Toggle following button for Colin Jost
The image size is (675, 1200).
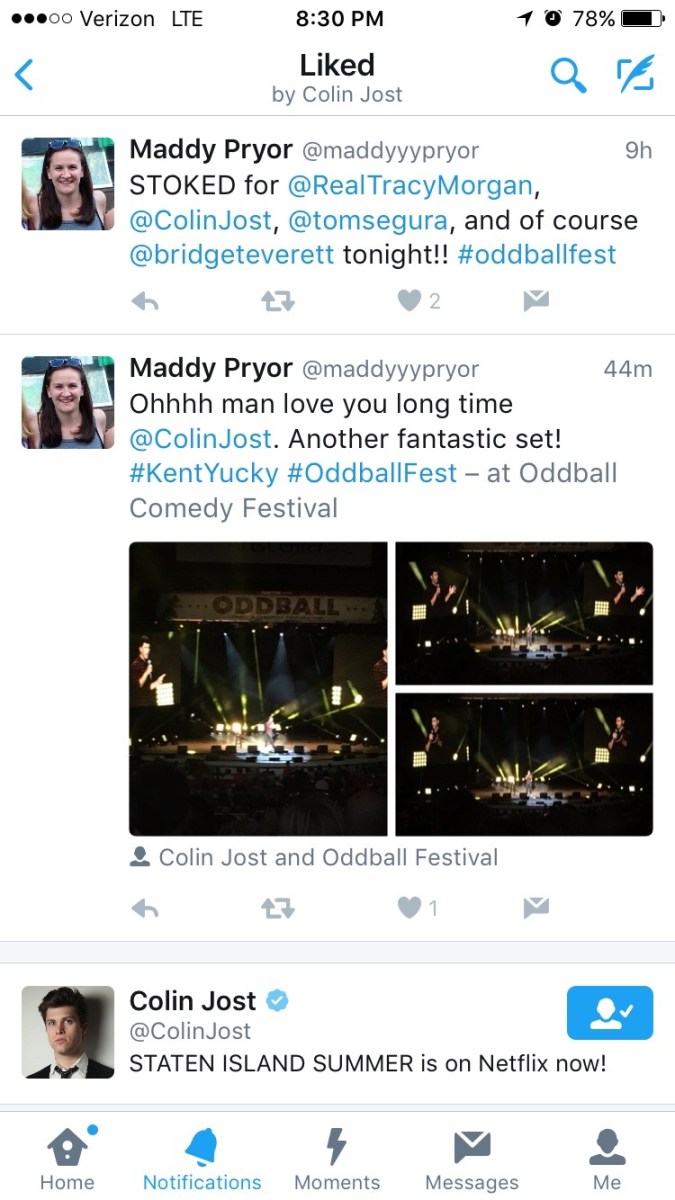point(609,1013)
